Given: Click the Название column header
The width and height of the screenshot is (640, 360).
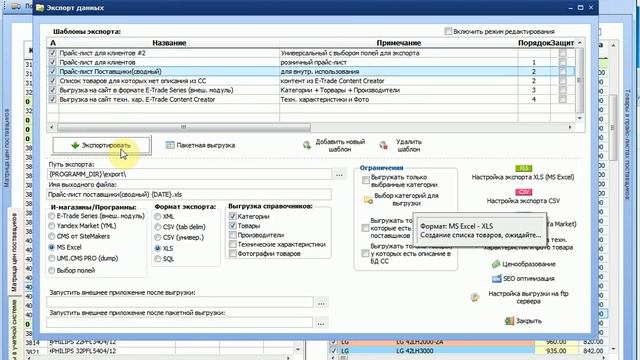Looking at the screenshot, I should pyautogui.click(x=169, y=43).
